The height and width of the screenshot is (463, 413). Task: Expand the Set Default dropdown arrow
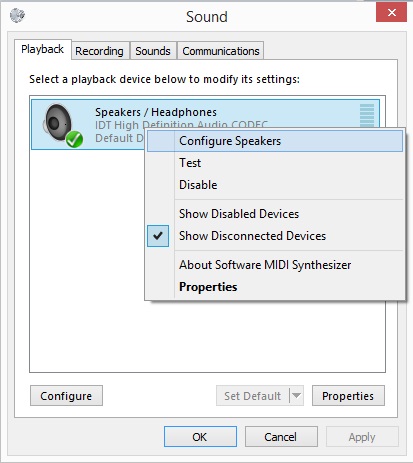296,396
